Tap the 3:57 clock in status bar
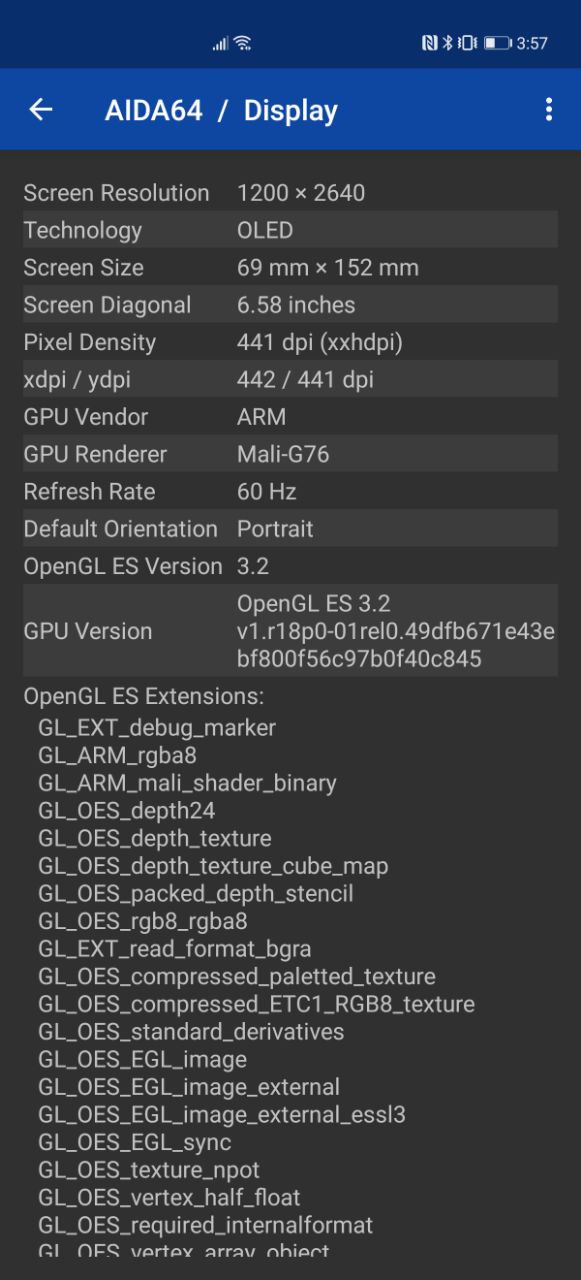This screenshot has height=1280, width=581. coord(532,43)
